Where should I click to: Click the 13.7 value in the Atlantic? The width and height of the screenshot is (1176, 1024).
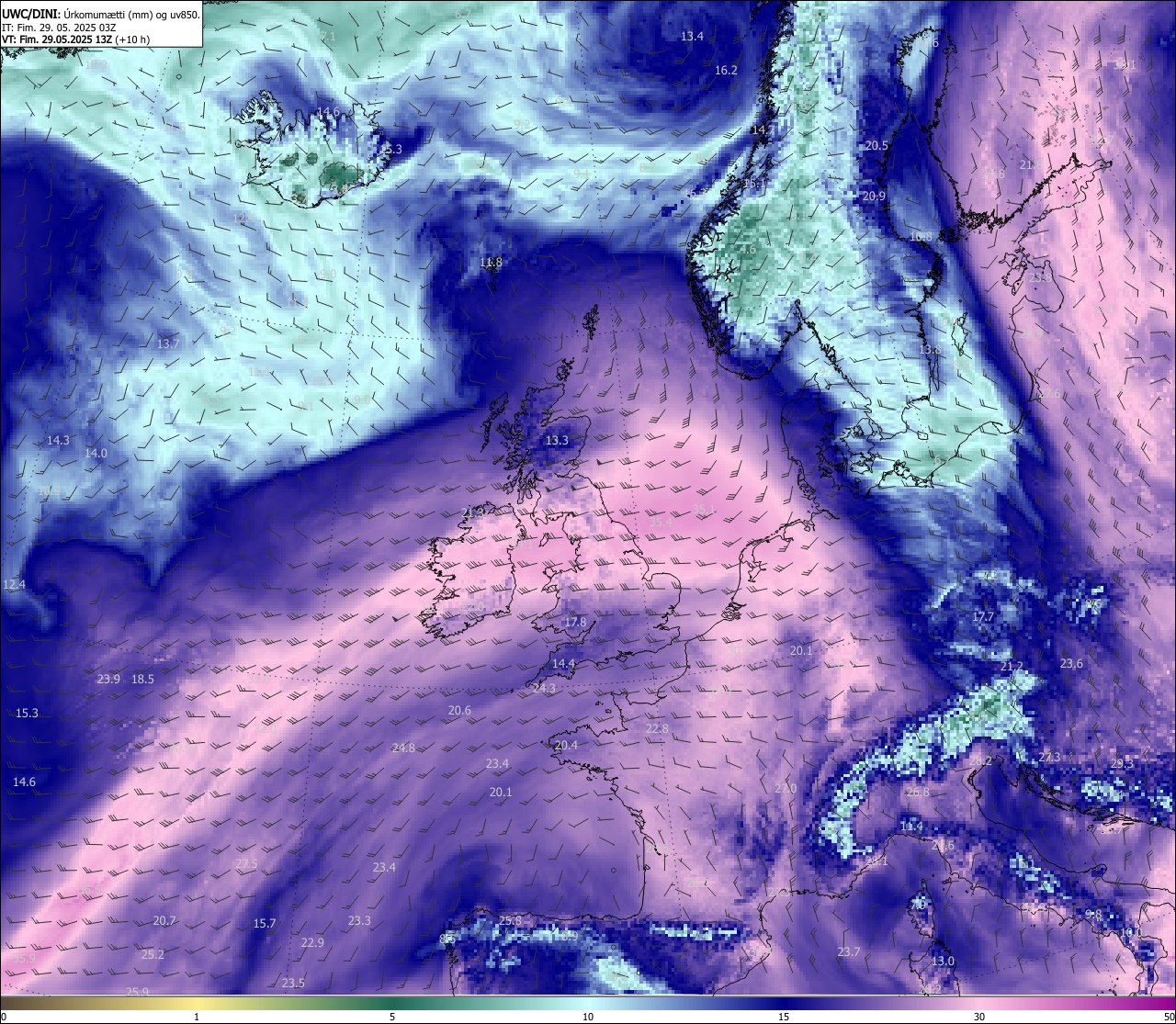coord(167,343)
